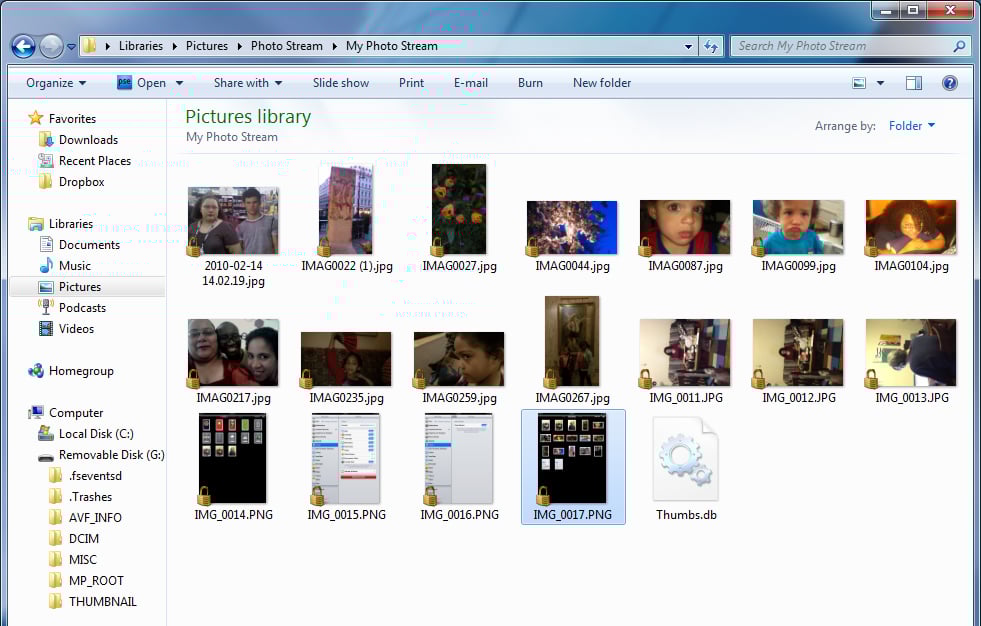Click the Back navigation arrow
Screen dimensions: 981x626
tap(23, 46)
